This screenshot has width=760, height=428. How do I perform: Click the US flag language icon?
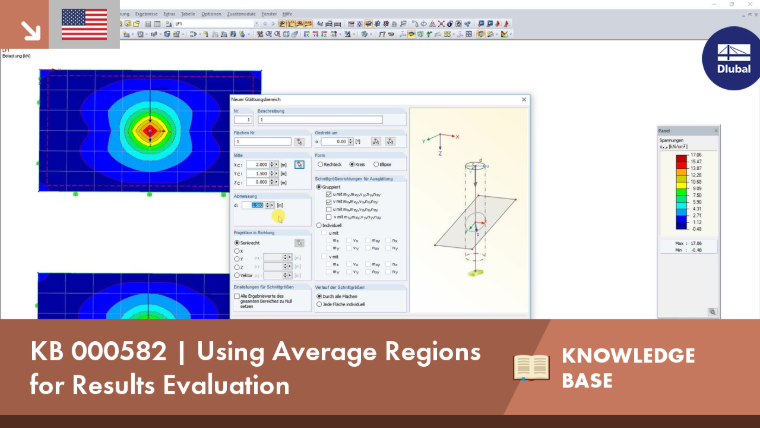pos(84,24)
